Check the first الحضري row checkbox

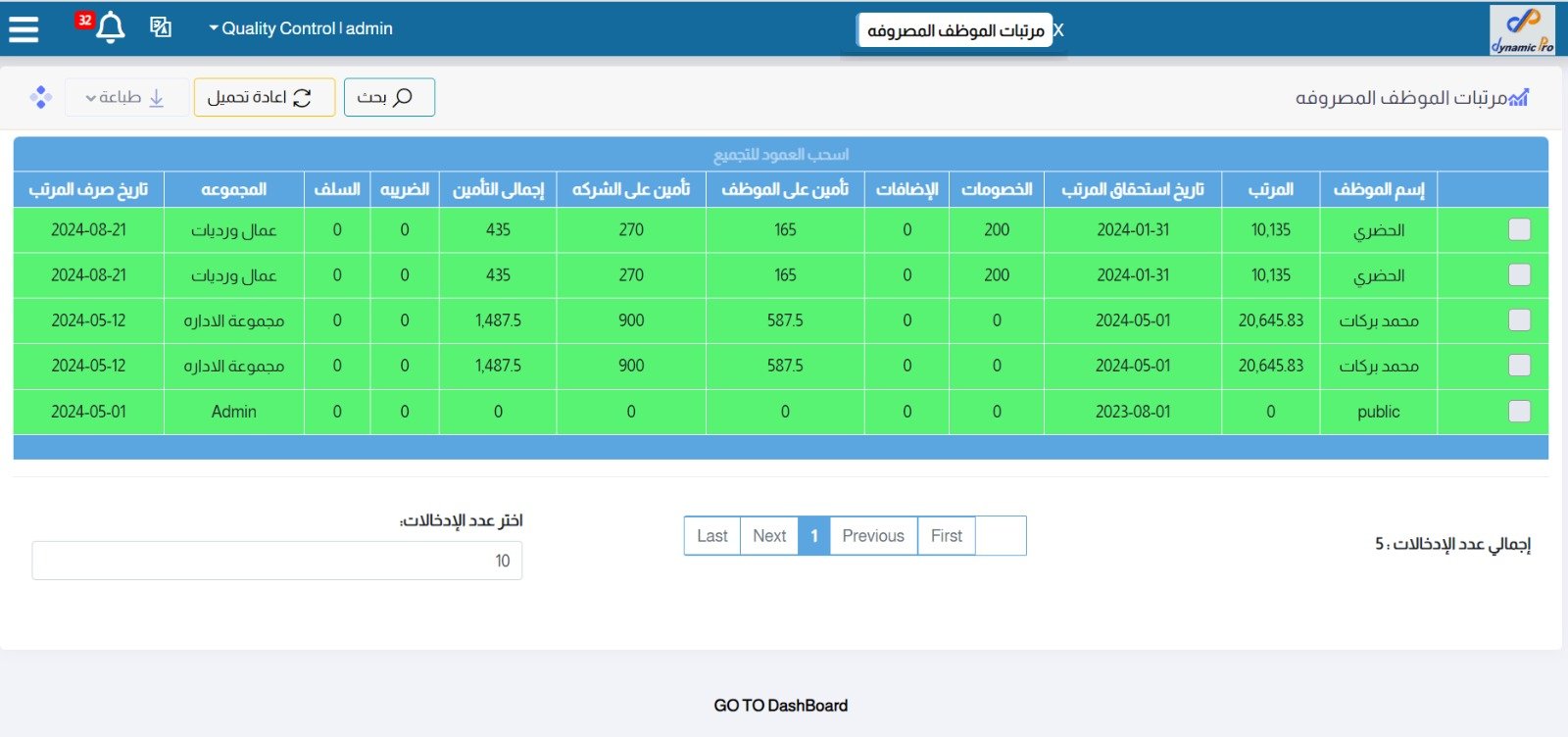pos(1519,229)
